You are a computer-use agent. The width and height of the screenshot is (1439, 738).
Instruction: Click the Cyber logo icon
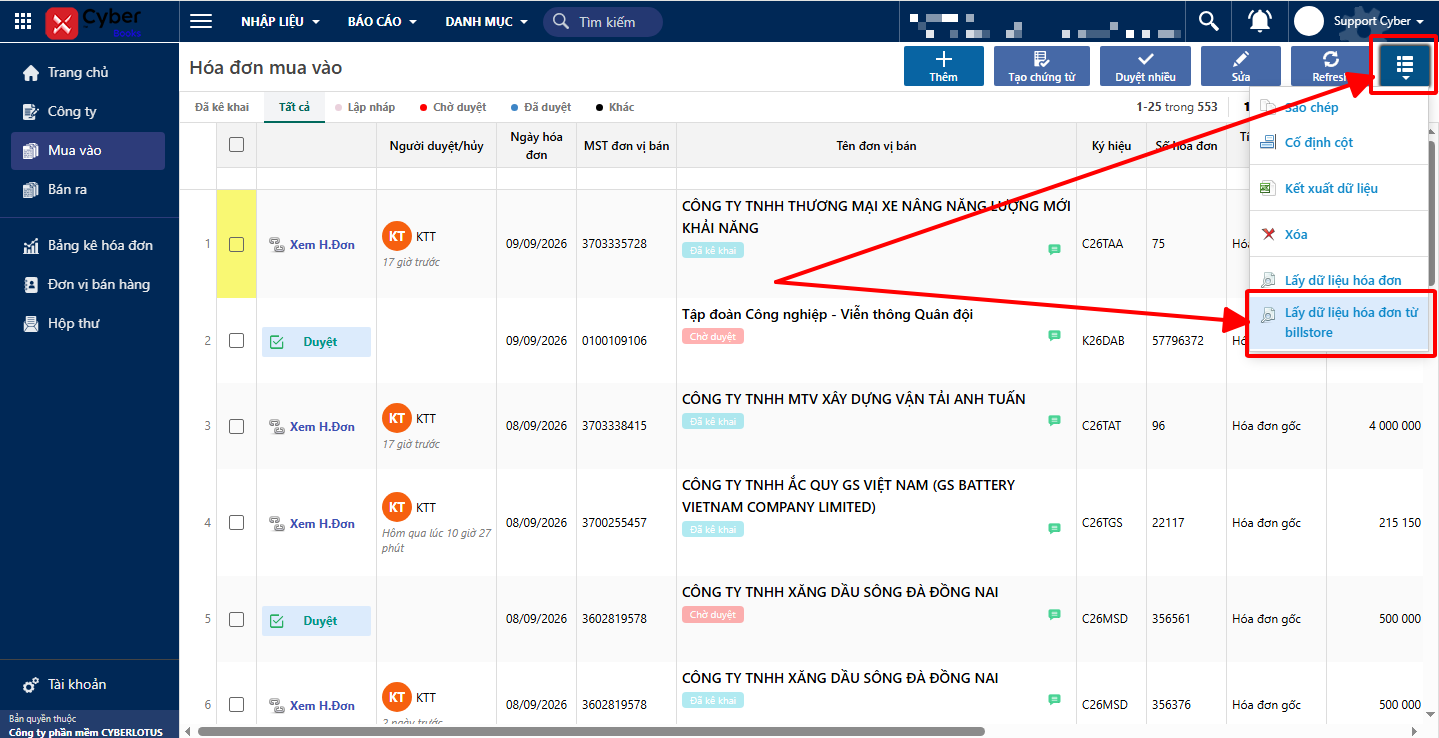click(62, 21)
